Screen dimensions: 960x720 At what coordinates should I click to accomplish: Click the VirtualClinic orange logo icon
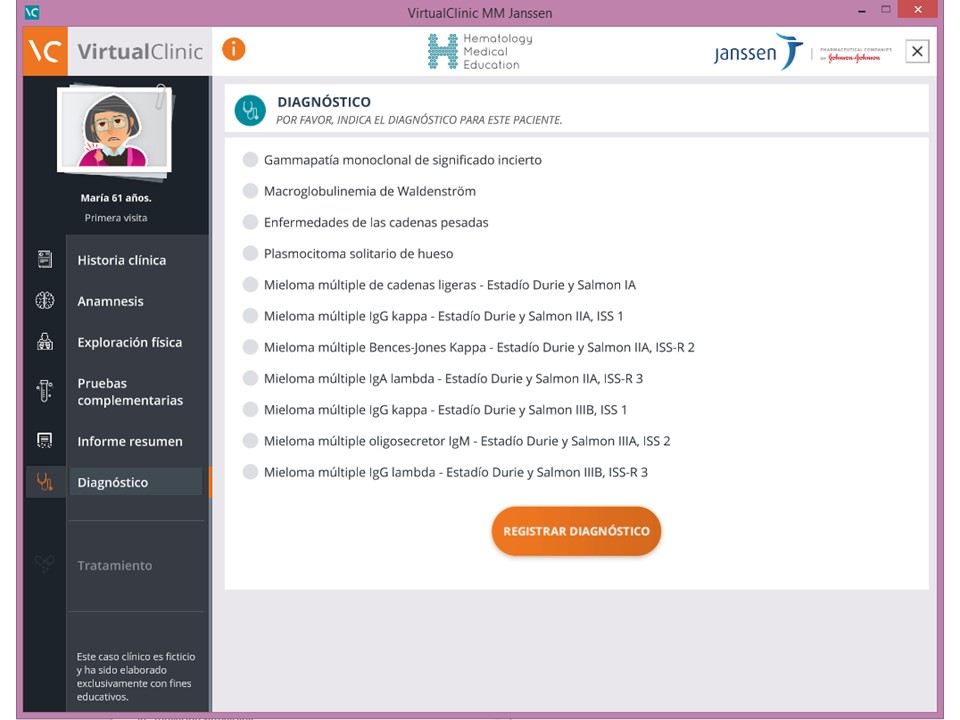[45, 51]
